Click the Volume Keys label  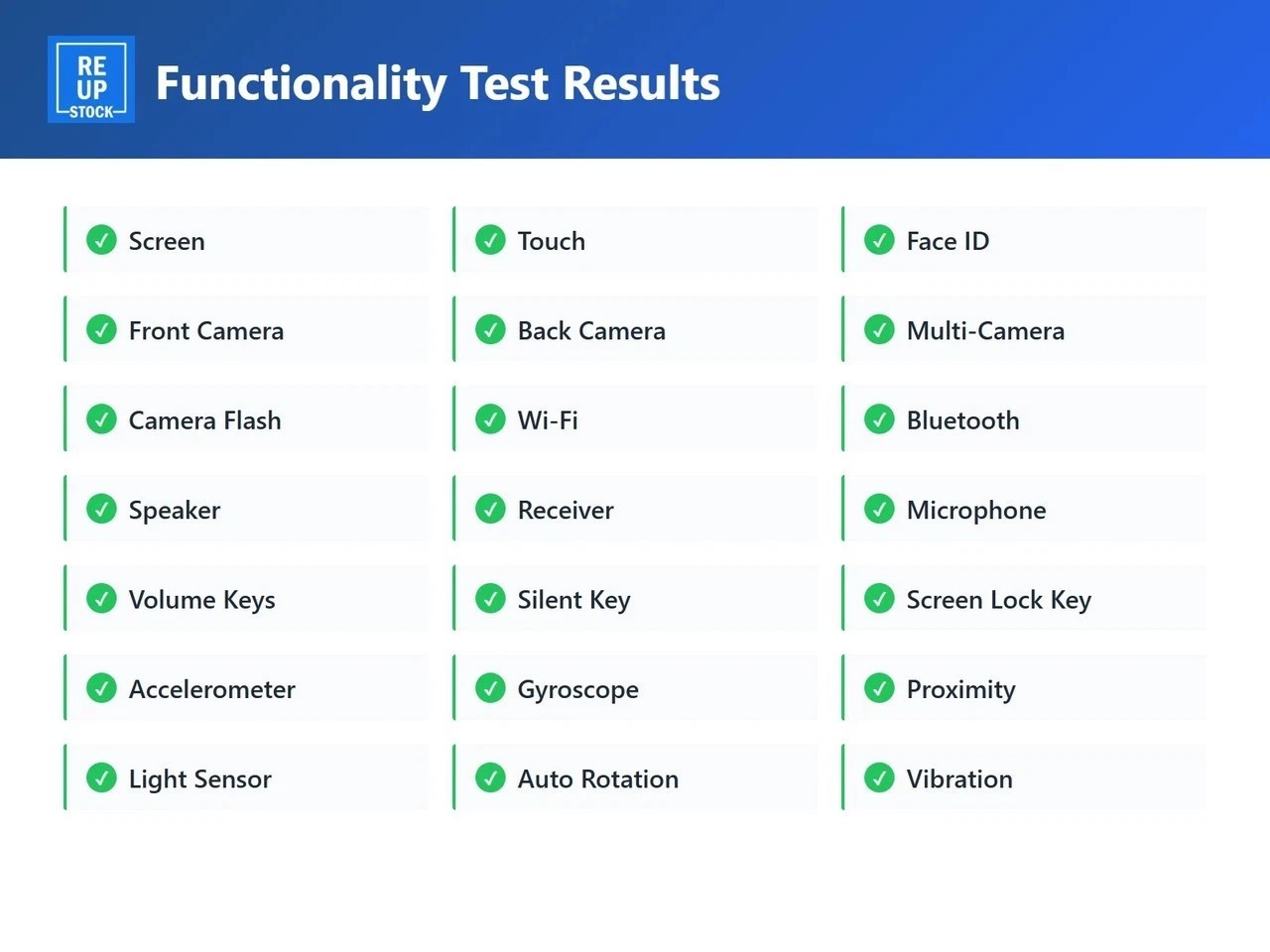(x=201, y=600)
